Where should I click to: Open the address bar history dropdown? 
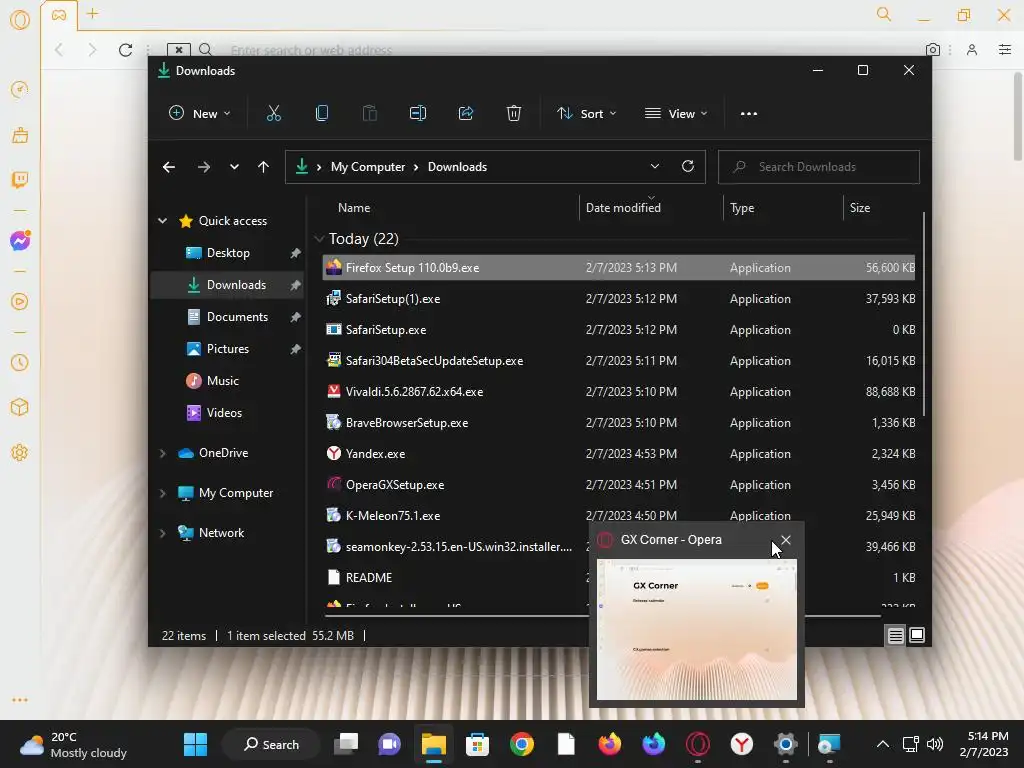click(x=654, y=167)
